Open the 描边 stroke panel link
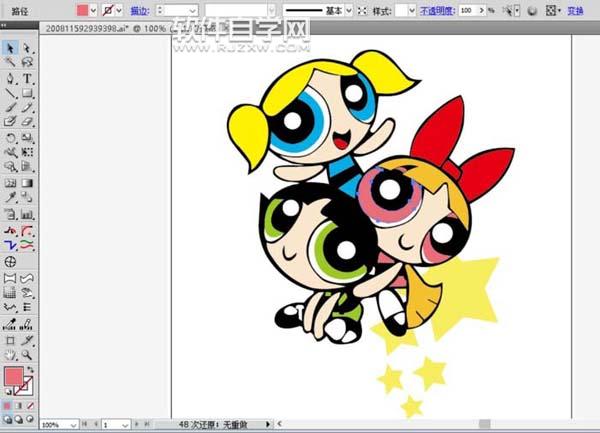The height and width of the screenshot is (433, 600). (139, 11)
